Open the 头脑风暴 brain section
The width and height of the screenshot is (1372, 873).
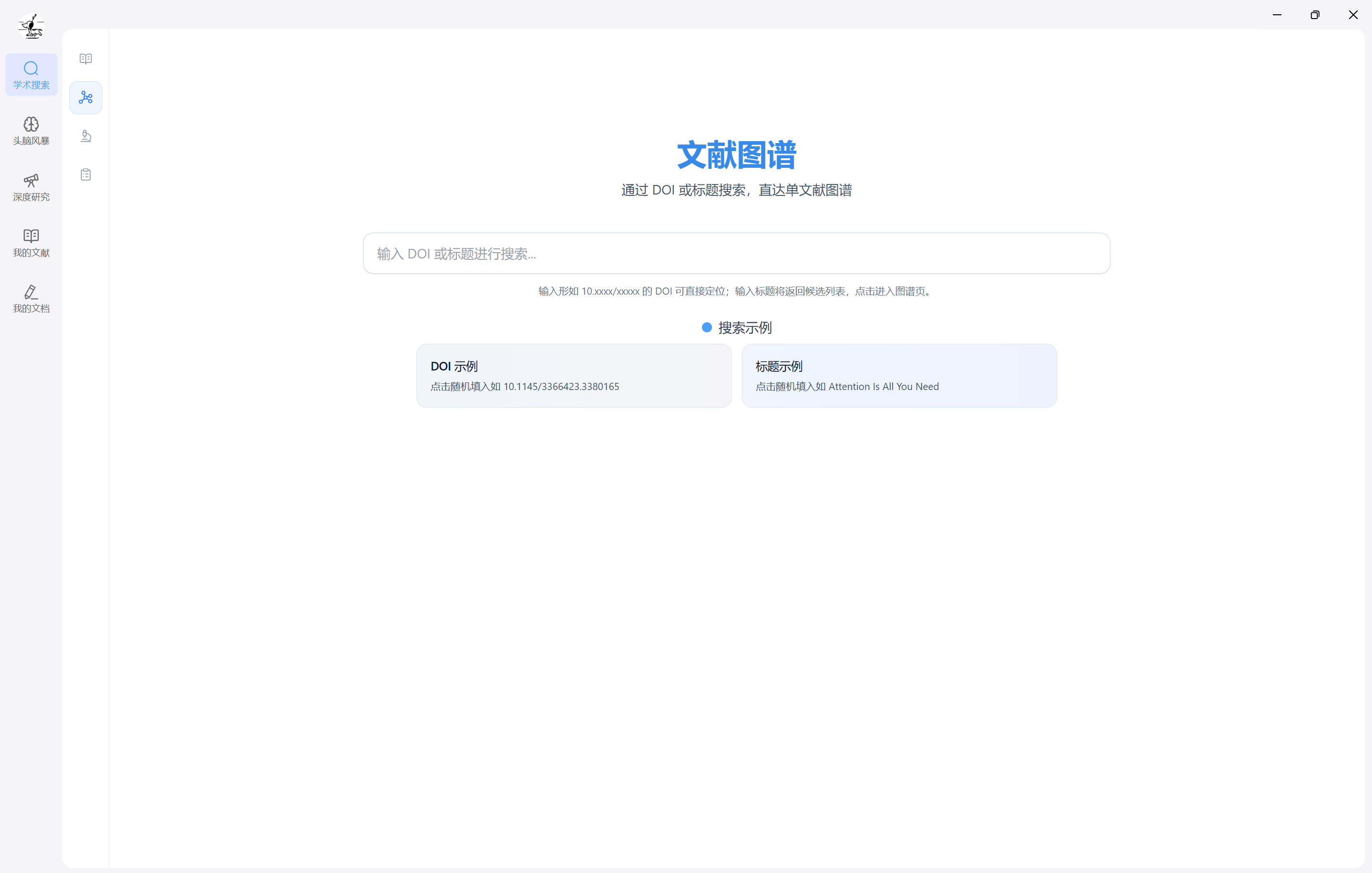click(31, 131)
